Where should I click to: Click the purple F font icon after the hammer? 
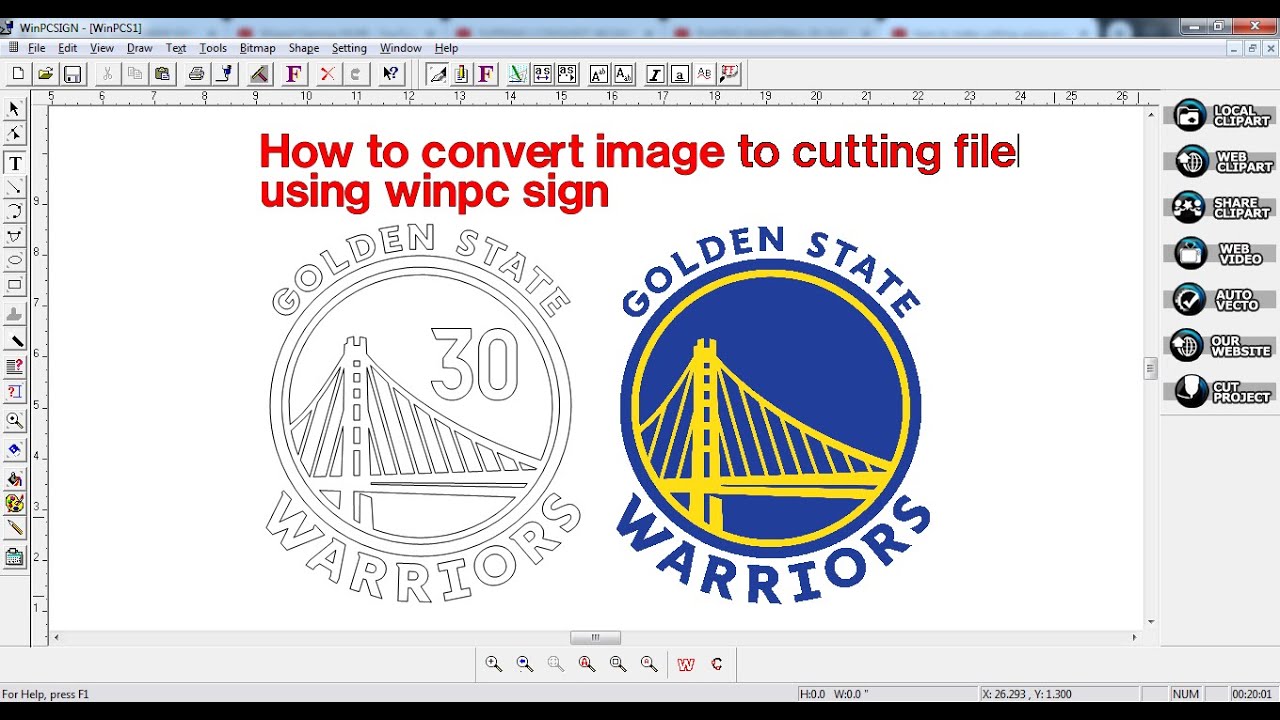293,73
